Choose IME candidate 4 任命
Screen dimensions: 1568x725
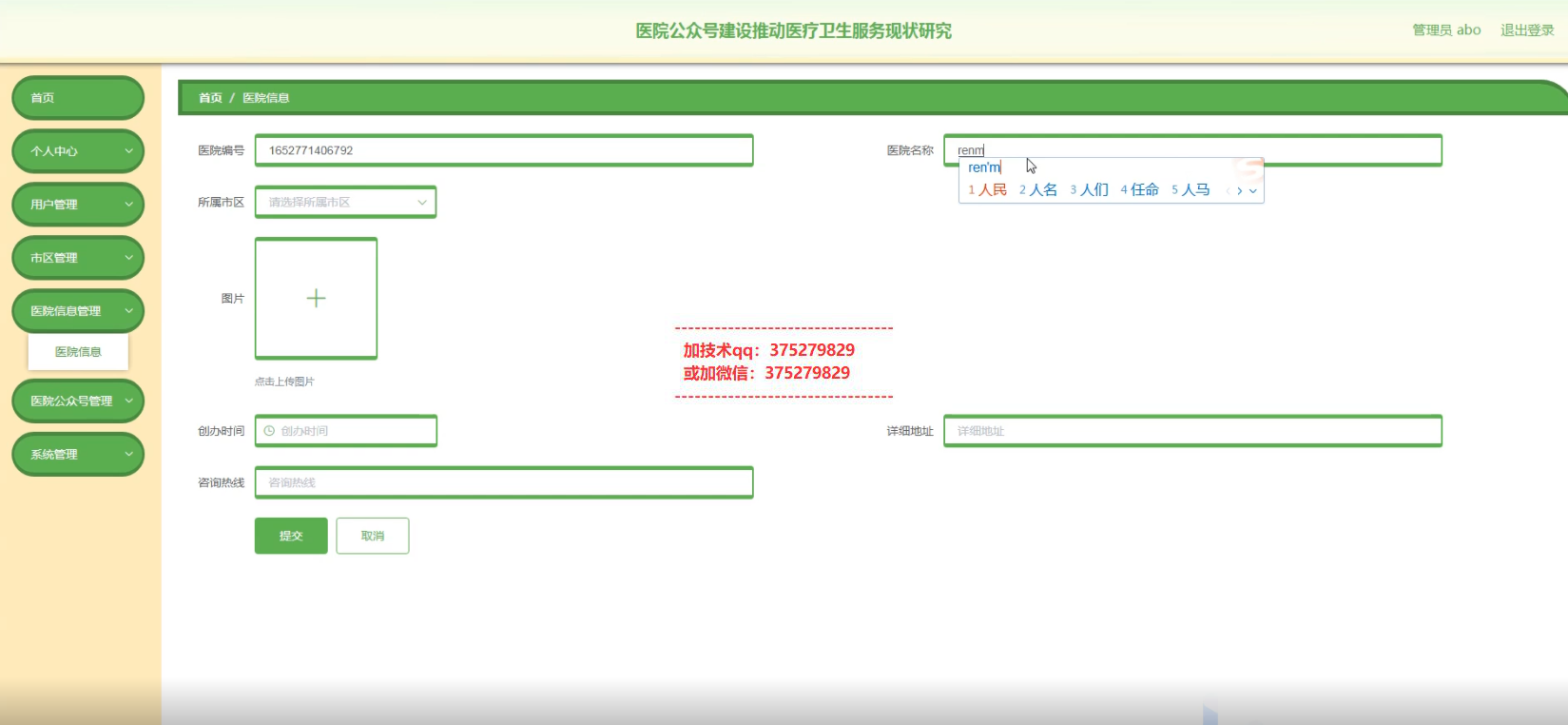pyautogui.click(x=1139, y=190)
